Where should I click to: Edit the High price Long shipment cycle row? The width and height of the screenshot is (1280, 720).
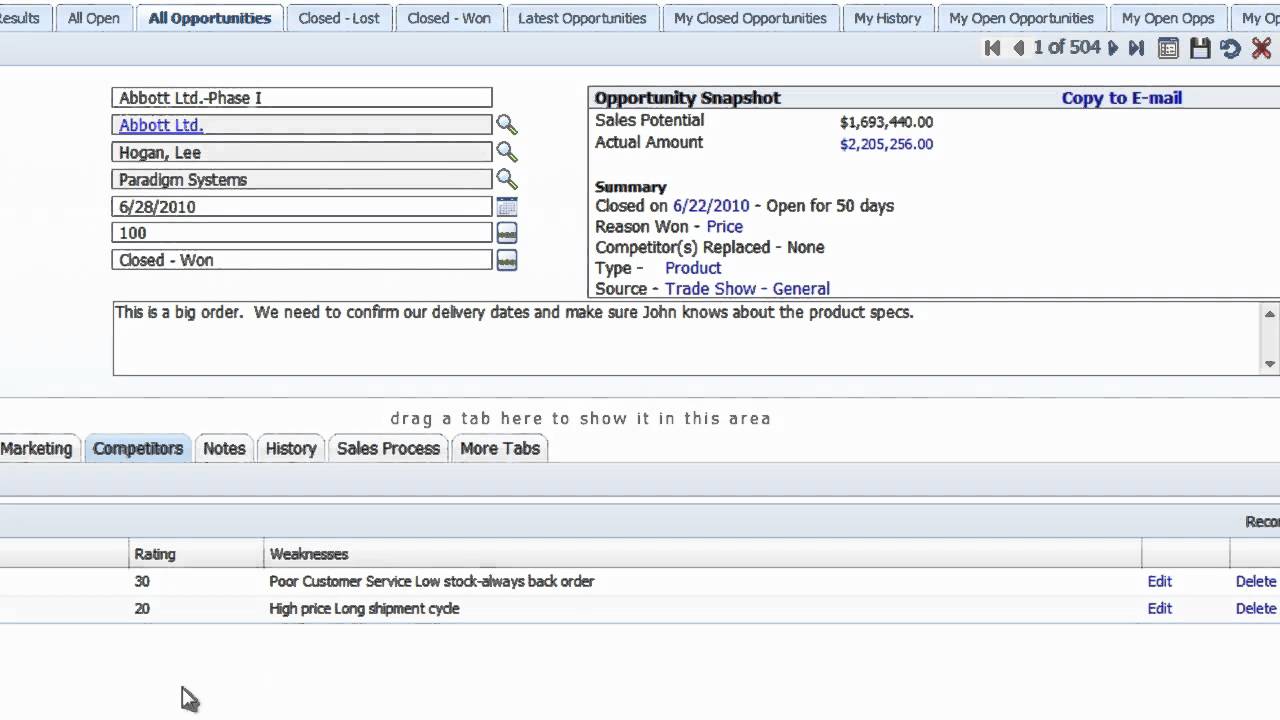coord(1159,608)
